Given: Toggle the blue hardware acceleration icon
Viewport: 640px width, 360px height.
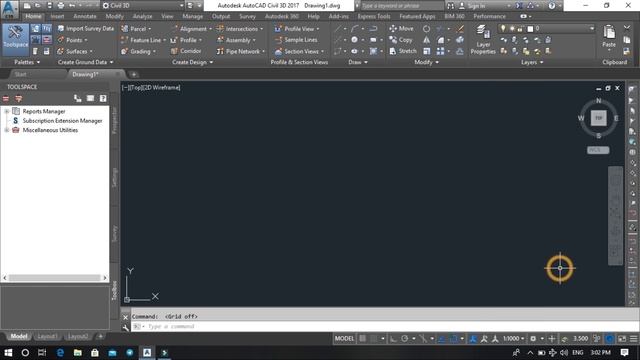Looking at the screenshot, I should coord(609,339).
